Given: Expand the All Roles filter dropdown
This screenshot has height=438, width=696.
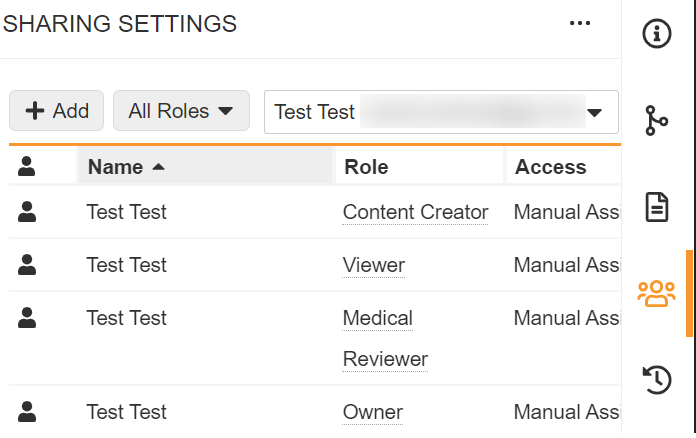Looking at the screenshot, I should [x=181, y=111].
